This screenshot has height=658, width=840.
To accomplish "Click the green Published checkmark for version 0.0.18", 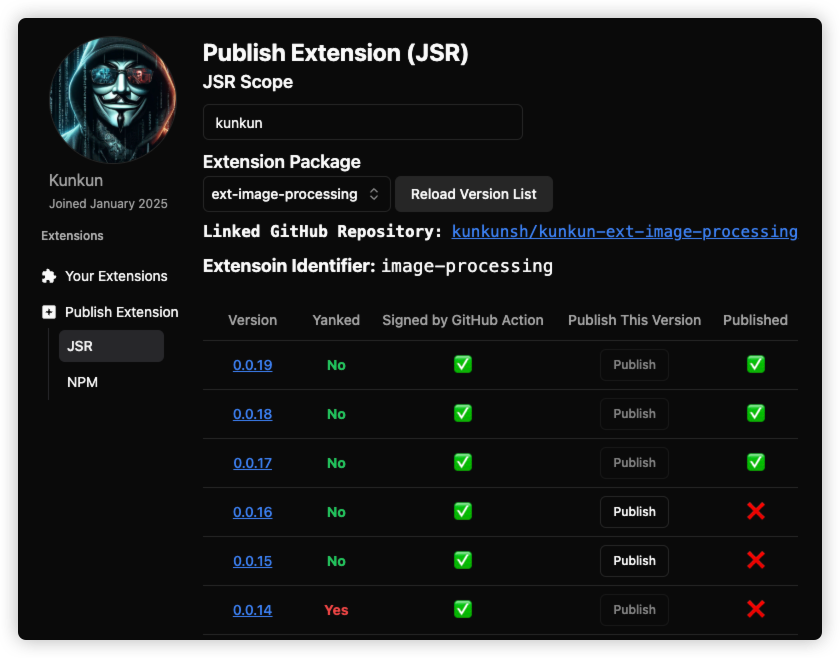I will click(x=755, y=414).
